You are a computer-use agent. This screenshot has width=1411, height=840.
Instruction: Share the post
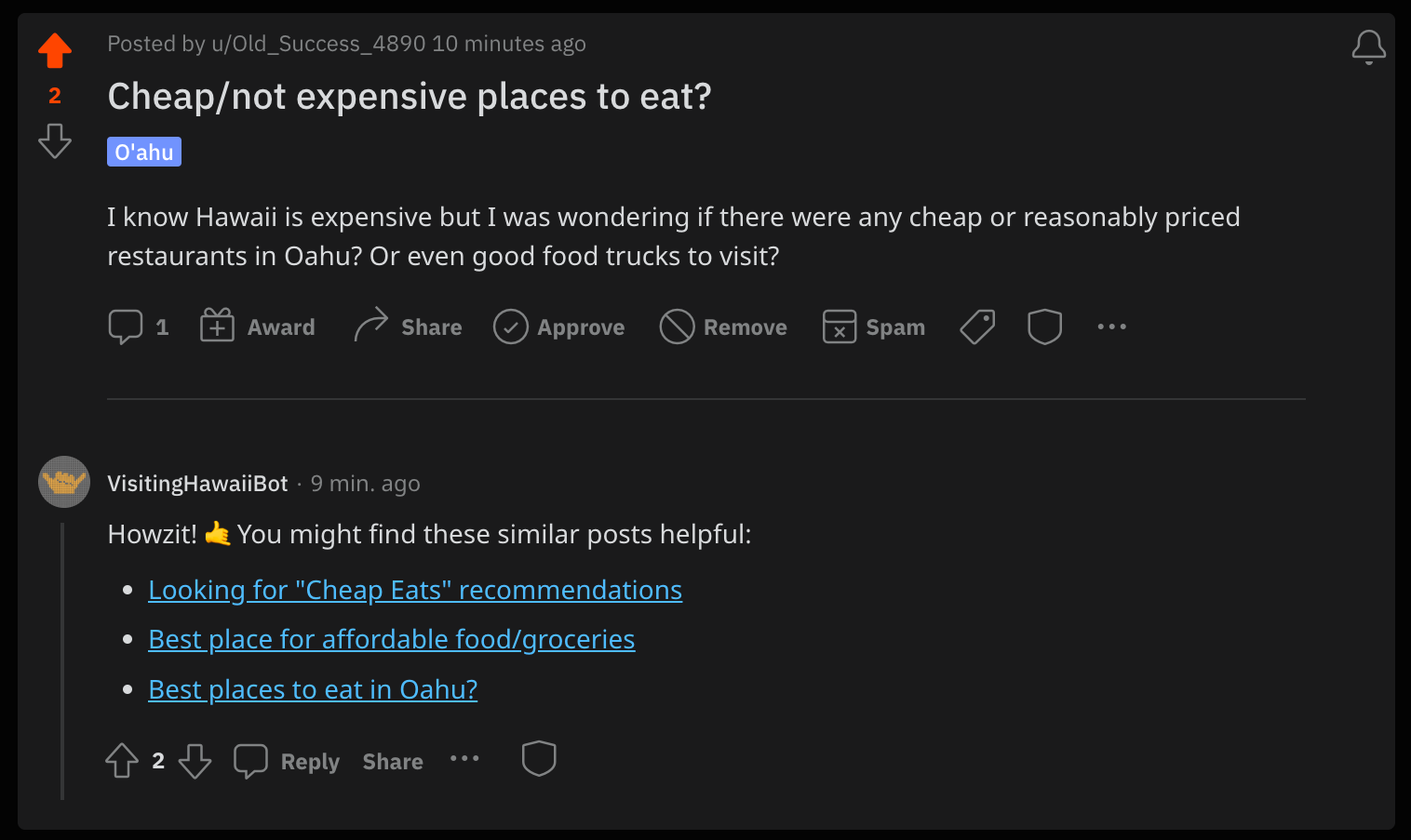point(408,327)
